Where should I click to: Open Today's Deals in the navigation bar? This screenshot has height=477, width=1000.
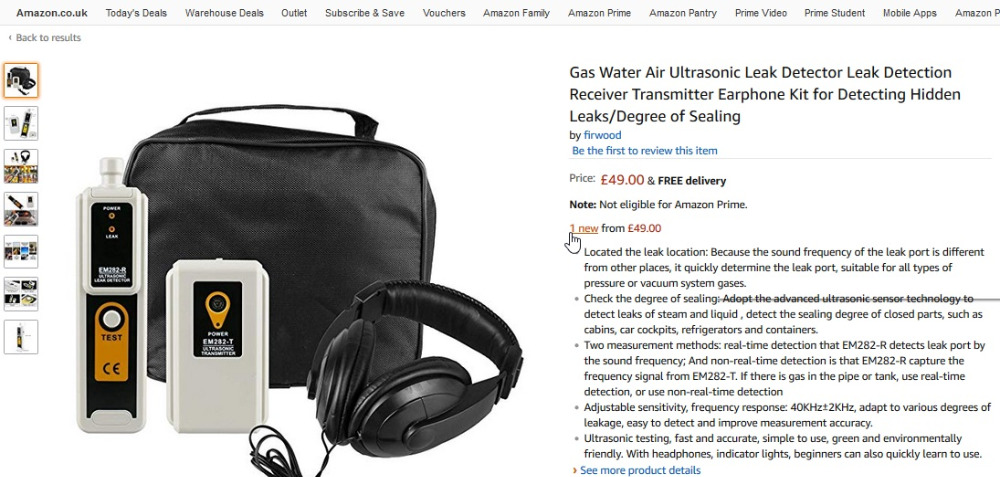tap(136, 13)
